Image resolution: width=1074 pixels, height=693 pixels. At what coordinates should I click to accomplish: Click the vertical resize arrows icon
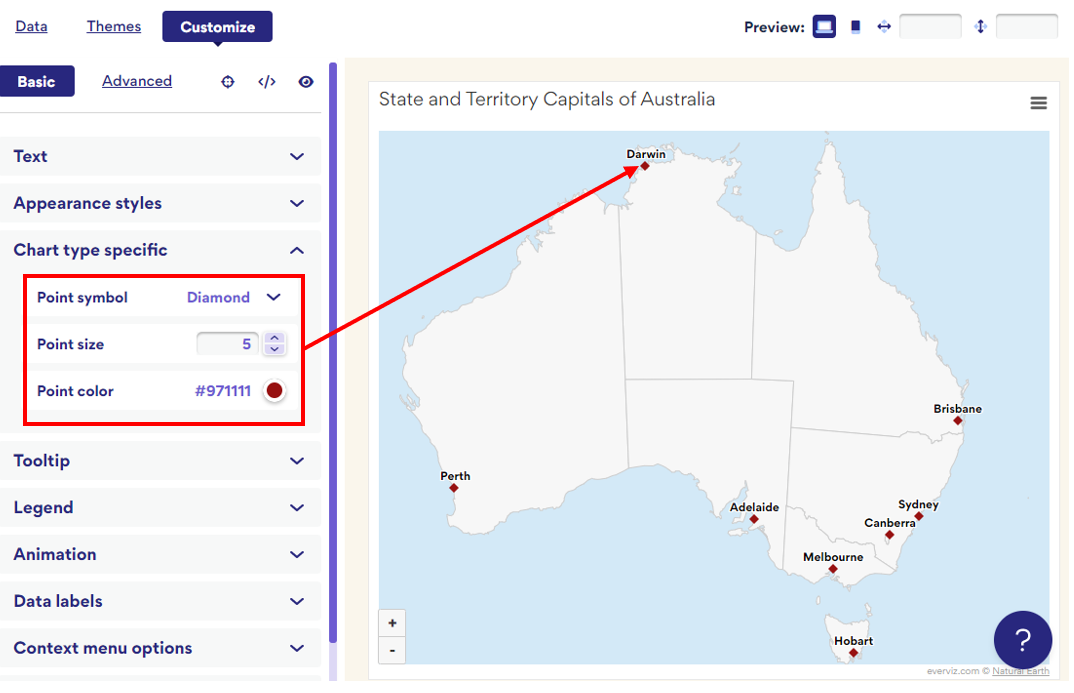tap(981, 26)
